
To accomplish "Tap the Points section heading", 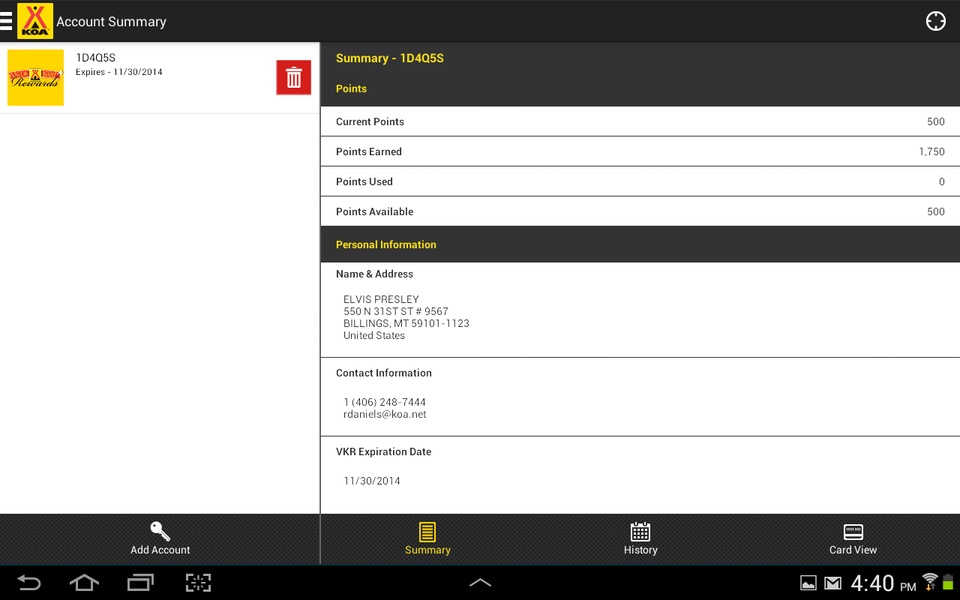I will coord(351,88).
